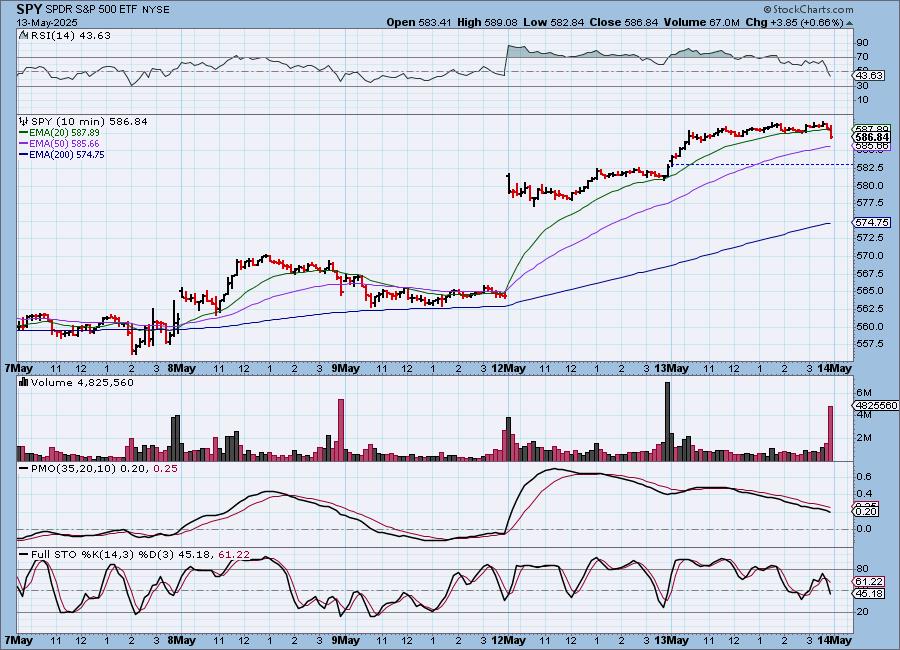Image resolution: width=900 pixels, height=650 pixels.
Task: Click the EMA(50) 585.66 legend text
Action: click(x=64, y=144)
